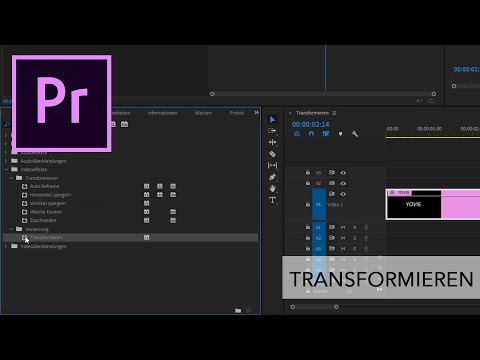The height and width of the screenshot is (360, 480).
Task: Hide track V3 with eye icon
Action: (x=343, y=173)
